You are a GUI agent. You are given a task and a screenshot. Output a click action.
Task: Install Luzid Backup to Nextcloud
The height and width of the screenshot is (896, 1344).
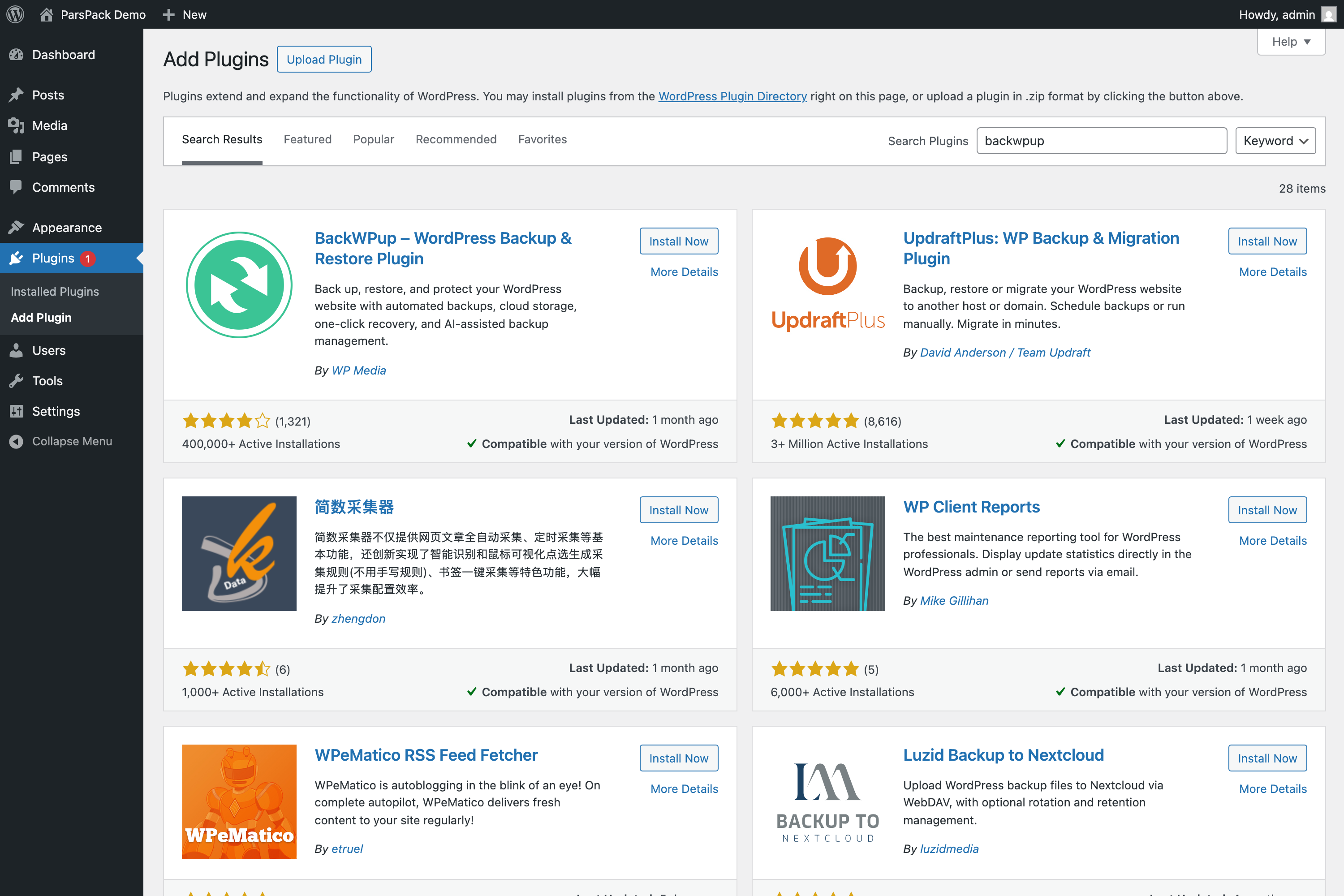tap(1267, 758)
